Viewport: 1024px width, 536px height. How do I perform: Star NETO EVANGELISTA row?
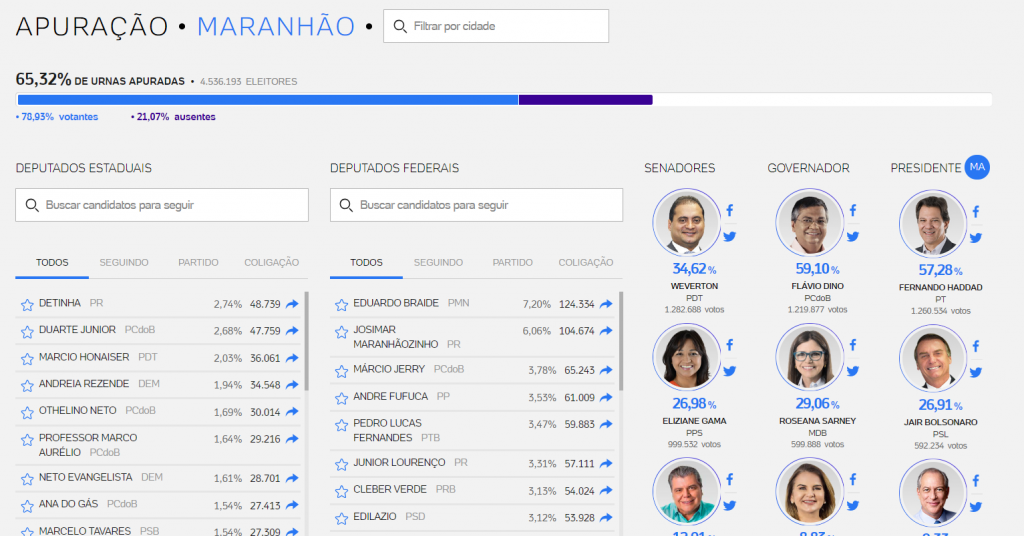coord(27,479)
